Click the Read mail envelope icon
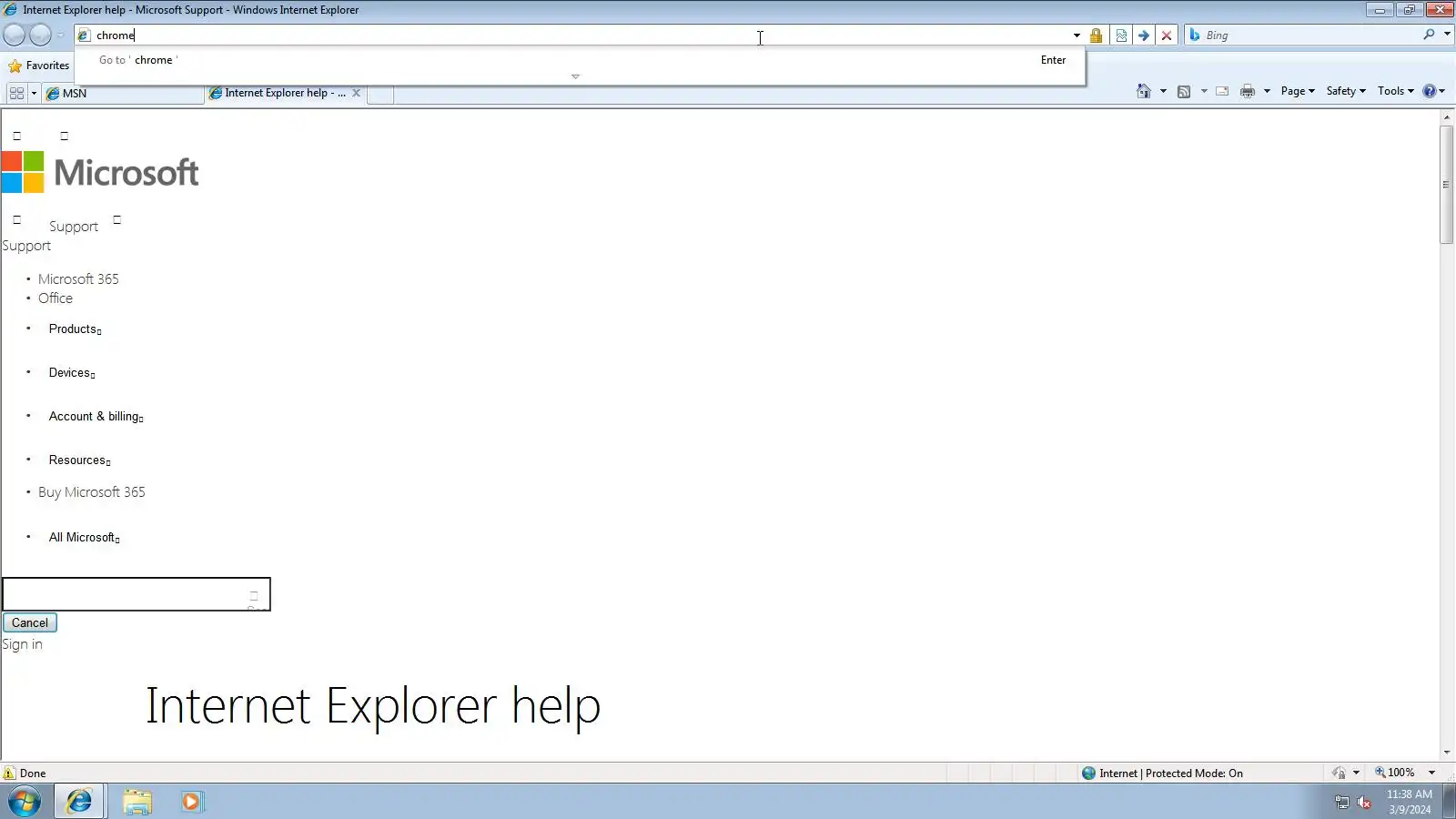 click(1222, 91)
